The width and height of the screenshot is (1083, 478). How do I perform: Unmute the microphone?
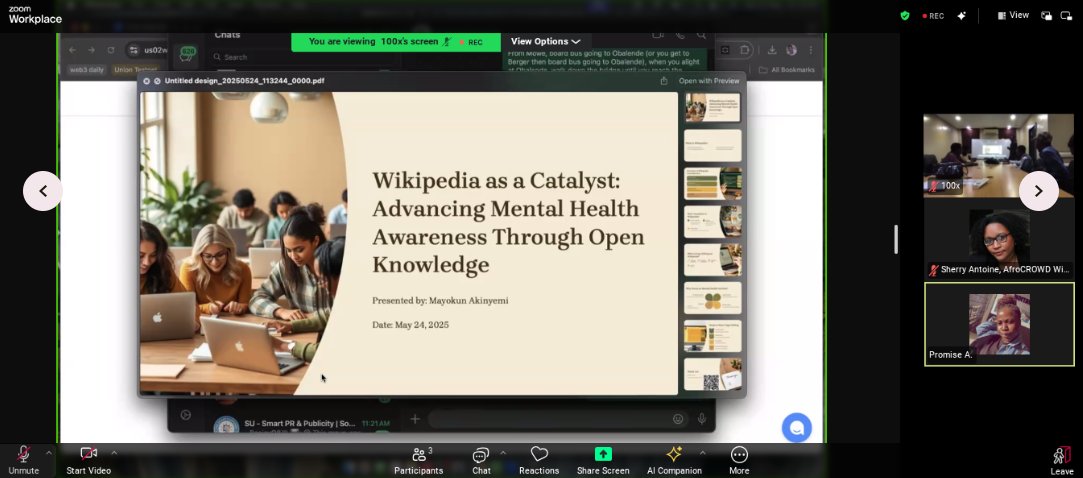[23, 460]
